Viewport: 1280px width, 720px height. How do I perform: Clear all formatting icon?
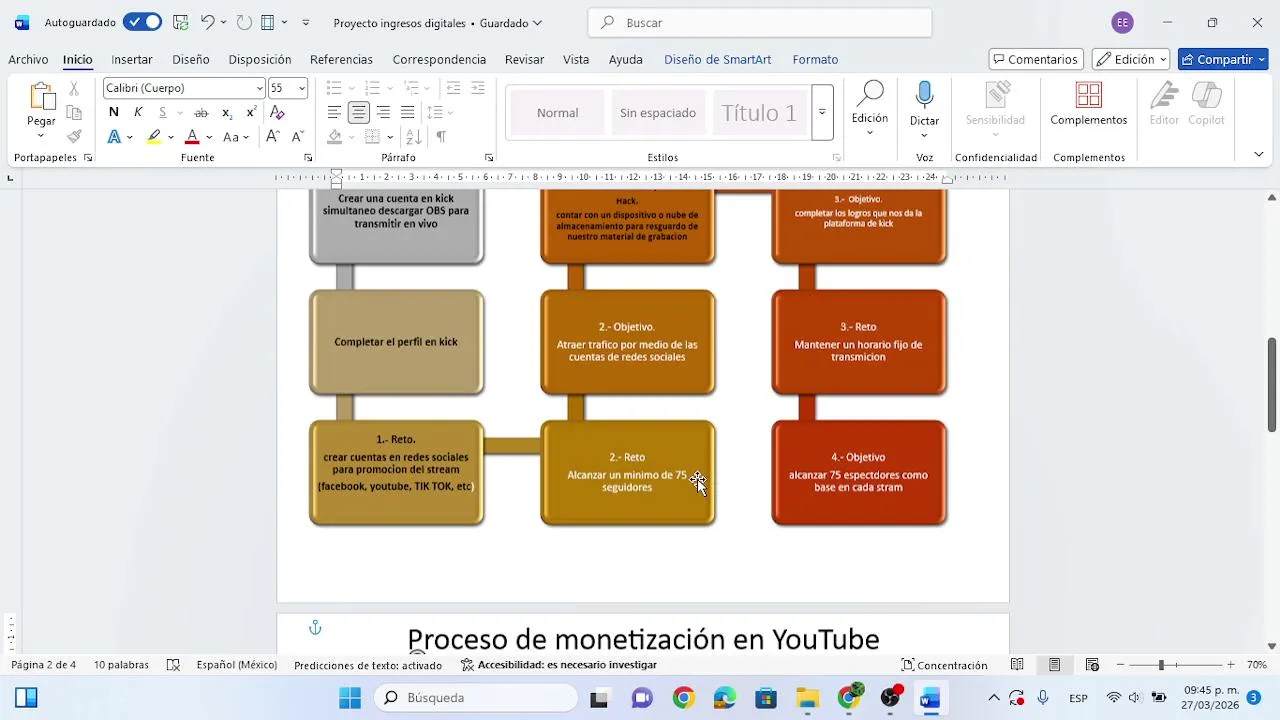click(277, 112)
